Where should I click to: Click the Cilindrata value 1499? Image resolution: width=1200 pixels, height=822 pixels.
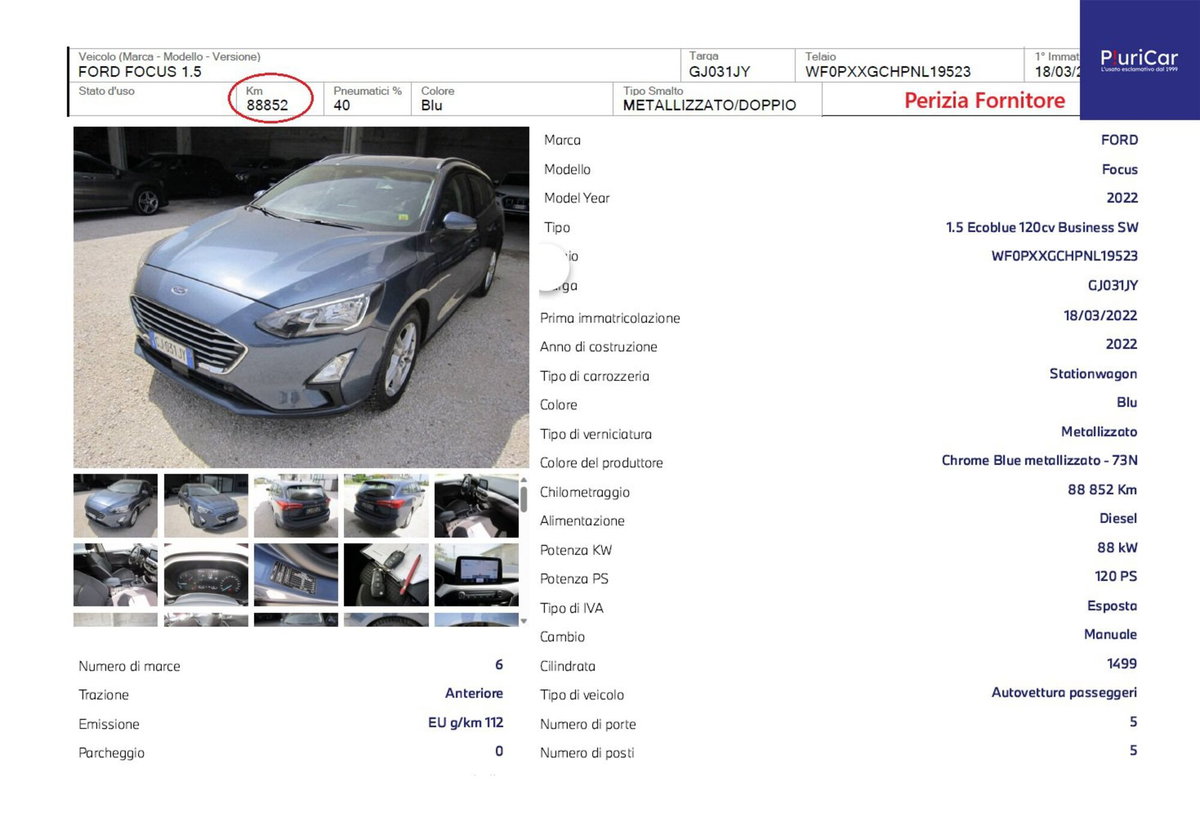click(1123, 663)
